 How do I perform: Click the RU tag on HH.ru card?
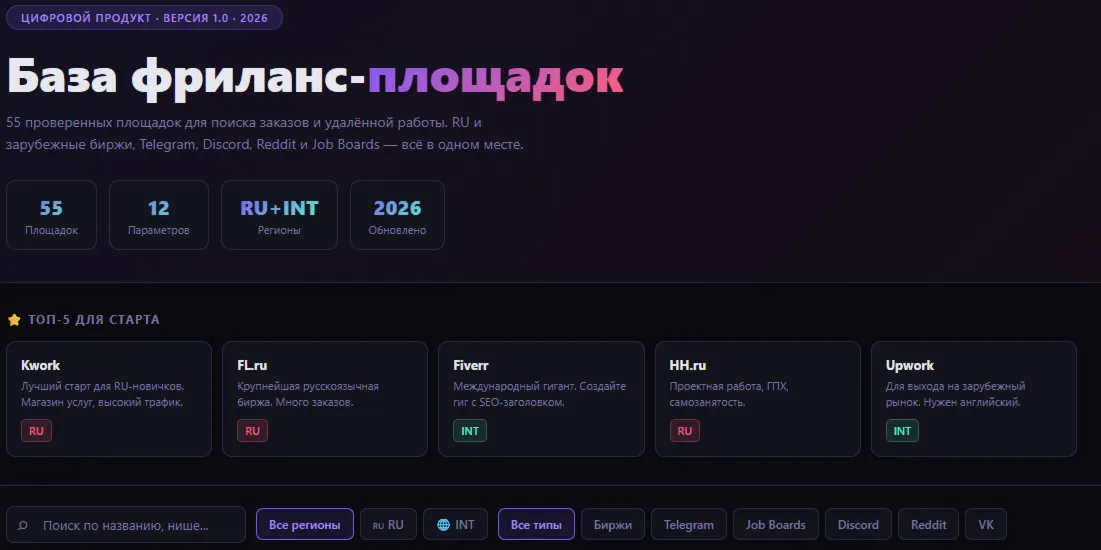(685, 431)
